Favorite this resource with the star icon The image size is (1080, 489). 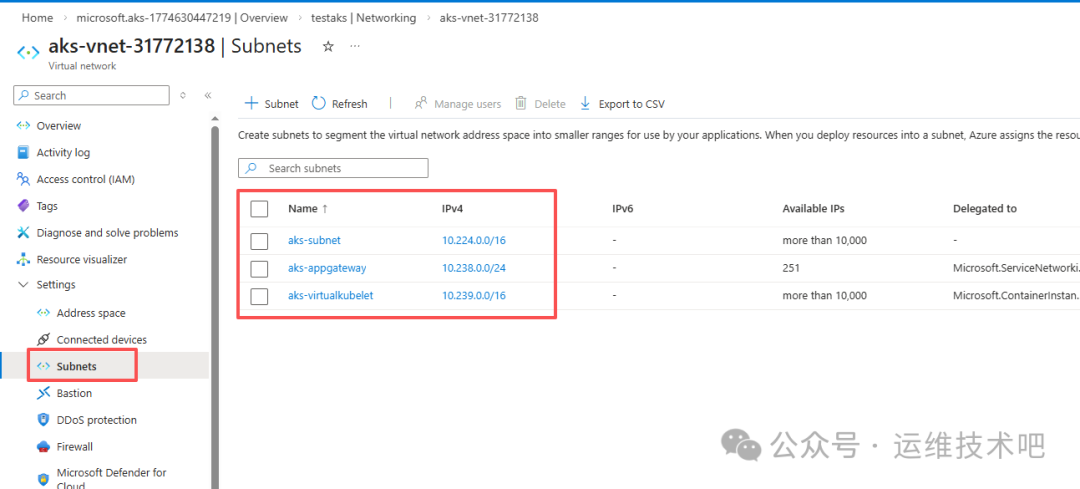[329, 46]
